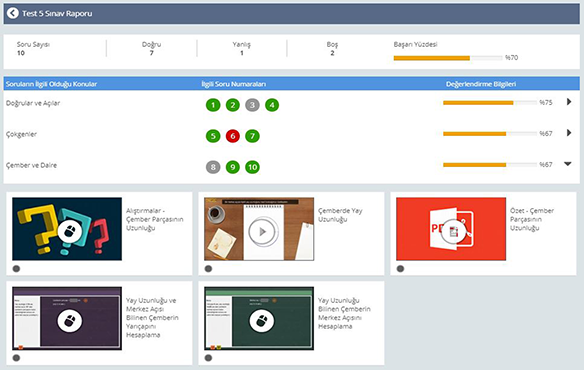Open unanswered grey question 3 circle
The image size is (584, 370).
coord(252,105)
